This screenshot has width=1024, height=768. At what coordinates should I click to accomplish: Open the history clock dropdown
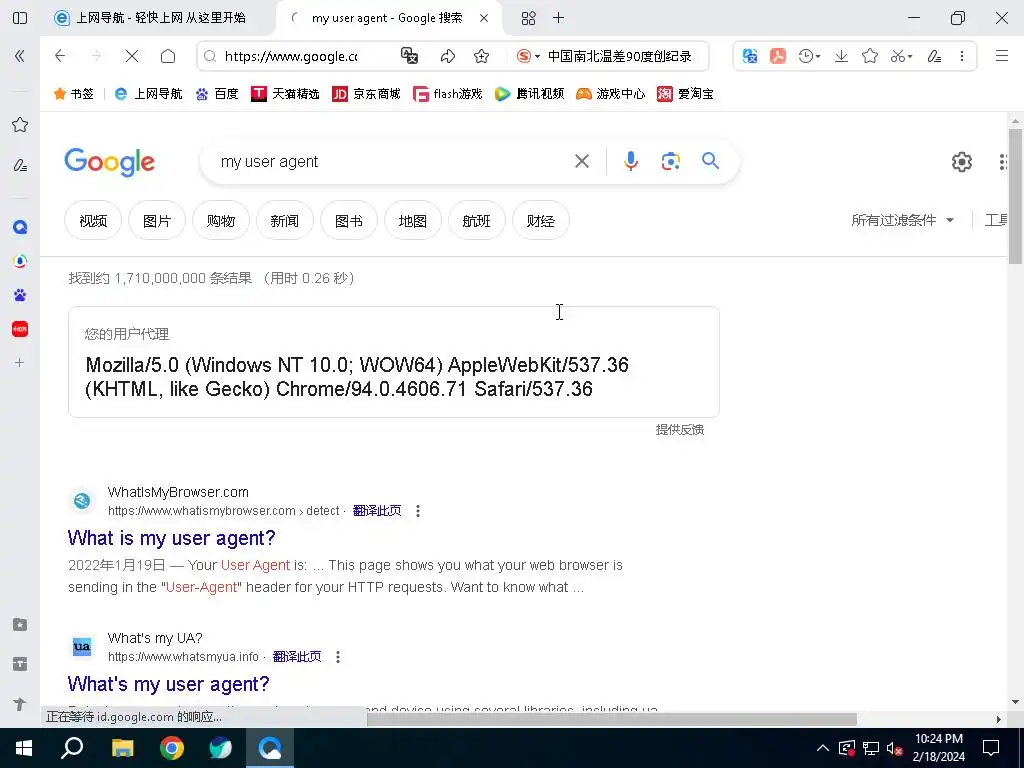point(809,56)
